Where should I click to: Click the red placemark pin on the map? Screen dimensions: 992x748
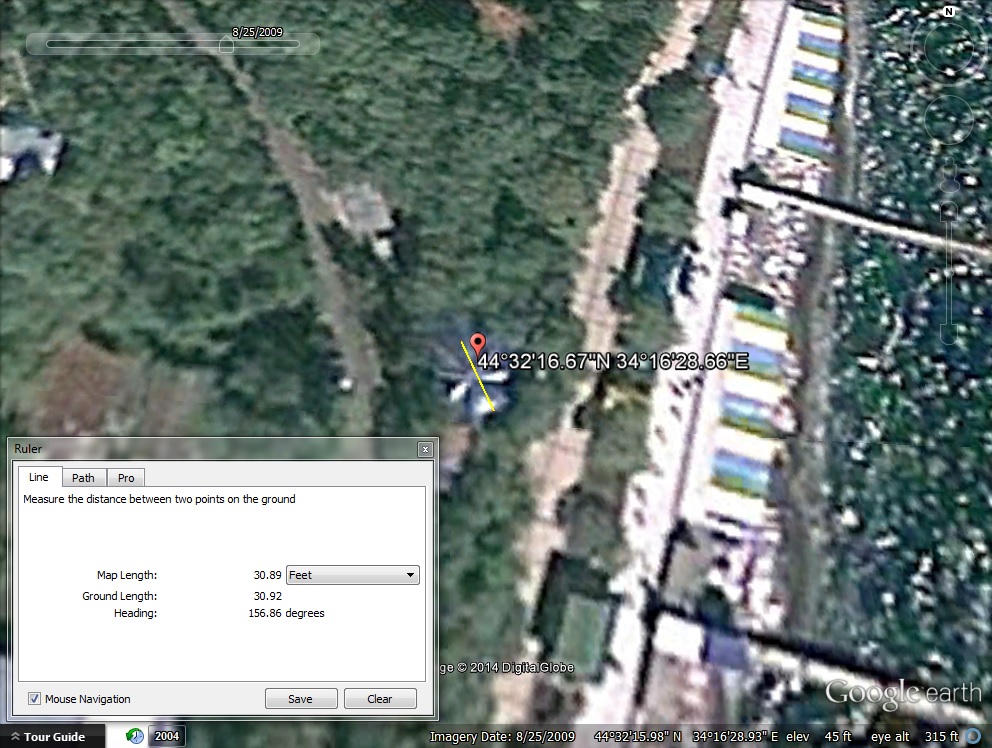(x=478, y=345)
